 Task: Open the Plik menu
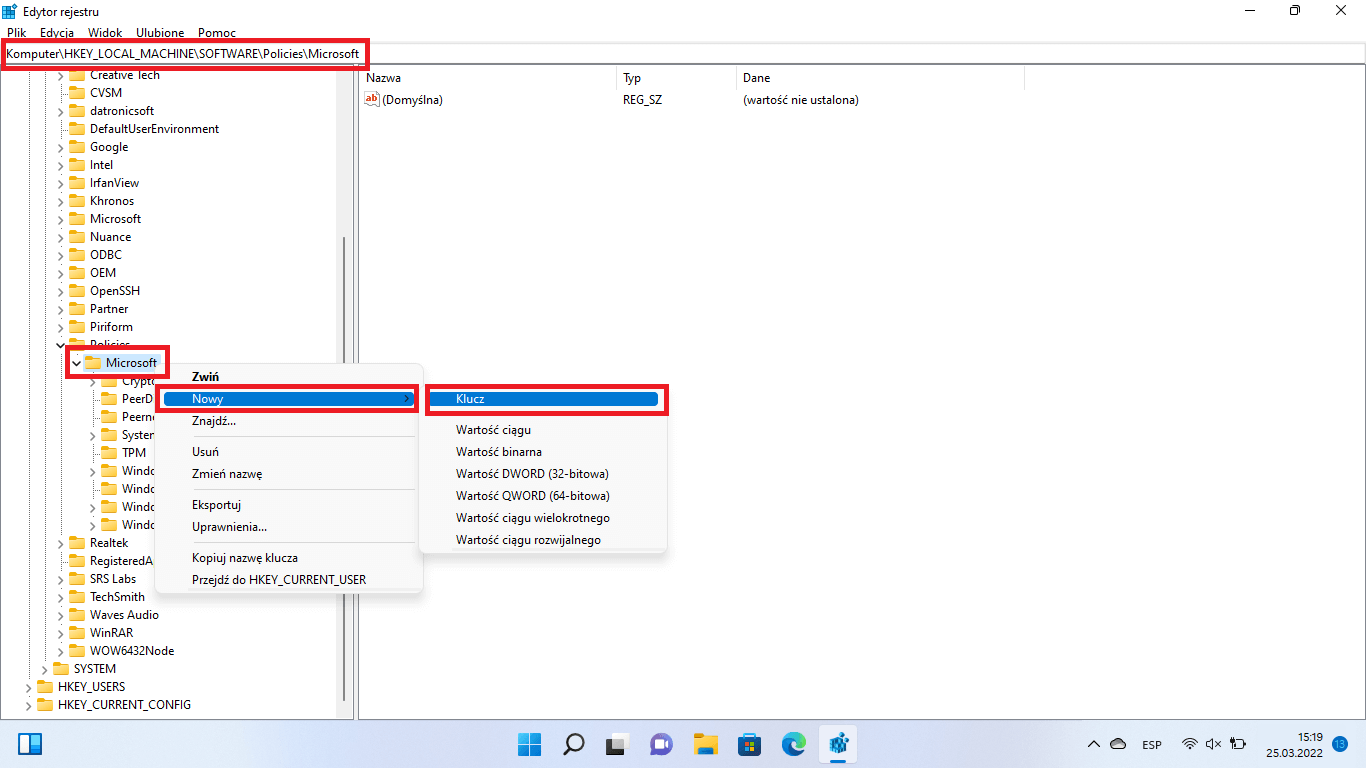(x=16, y=33)
